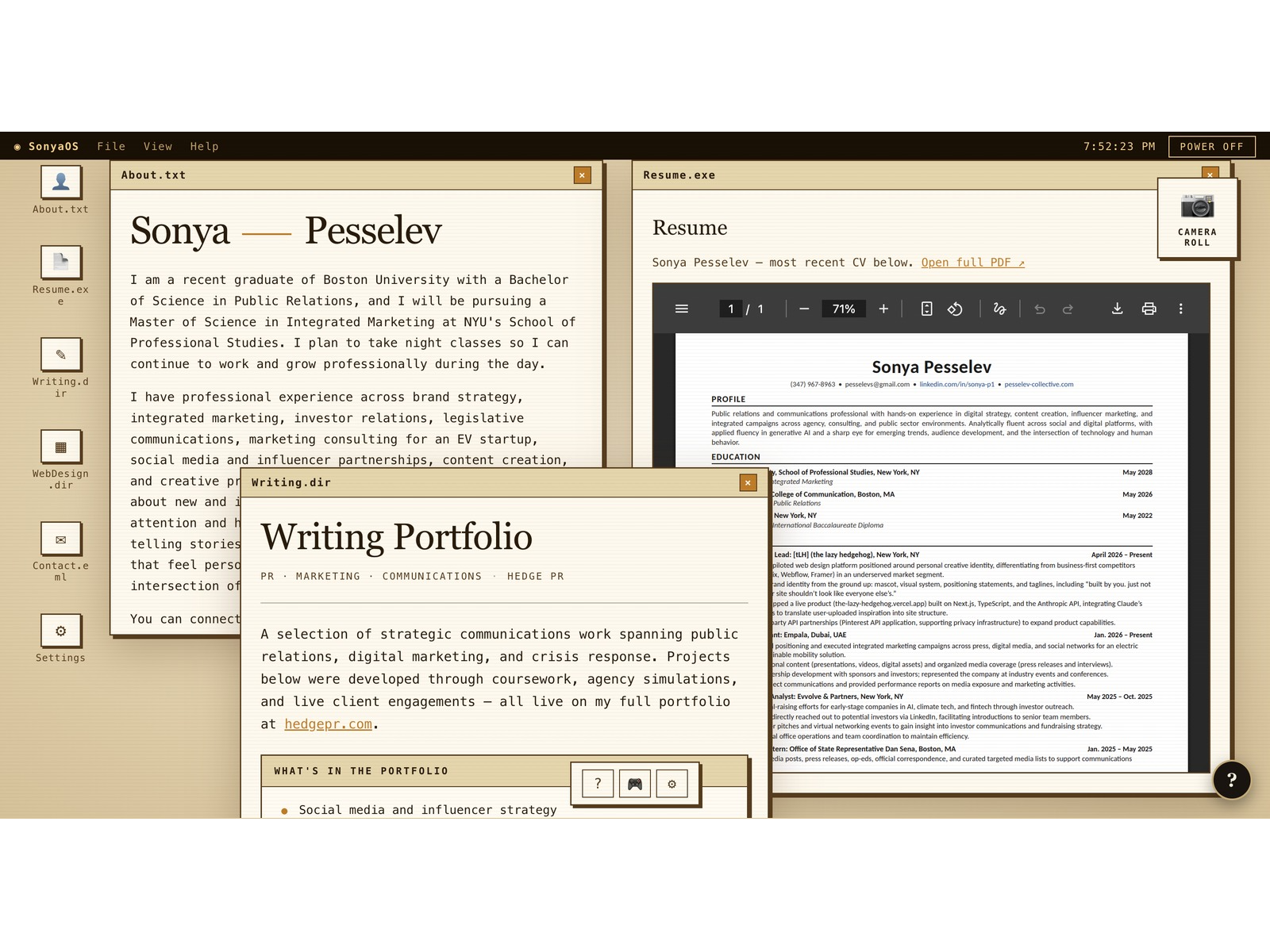
Task: Click 'Social media and influencer strategy' list item
Action: click(428, 810)
